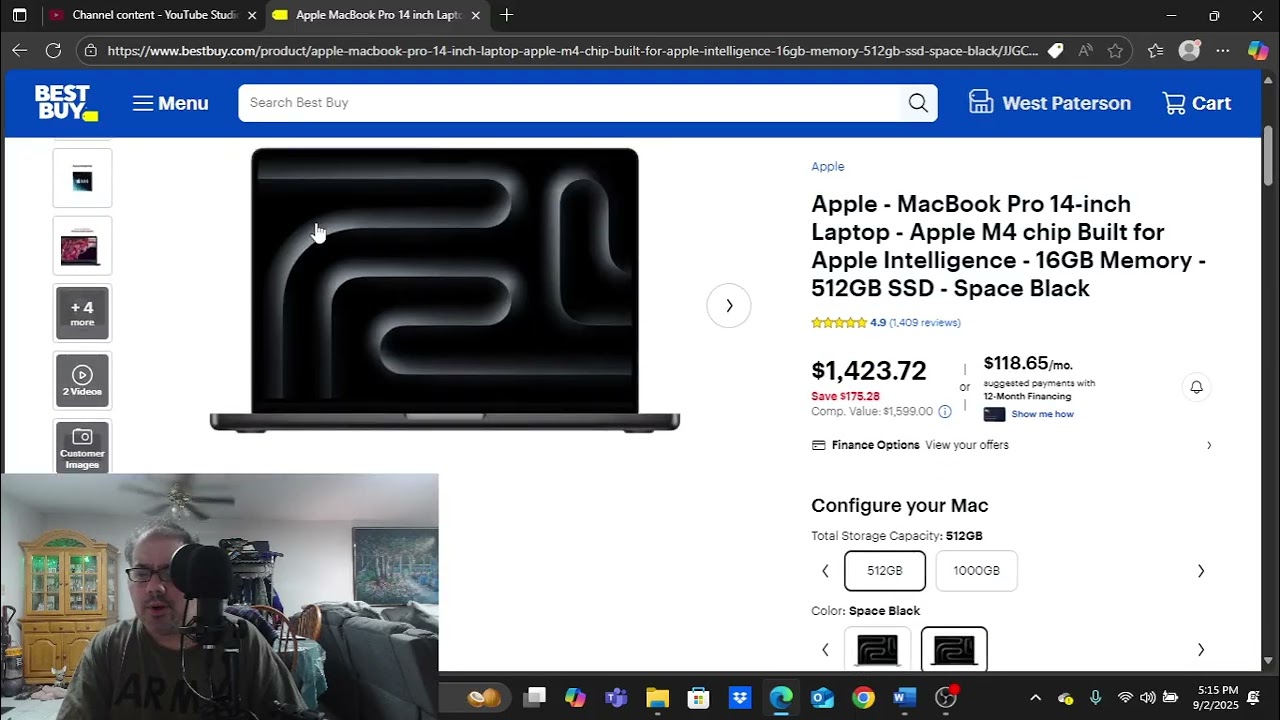Open the shopping price tag icon

1055,50
